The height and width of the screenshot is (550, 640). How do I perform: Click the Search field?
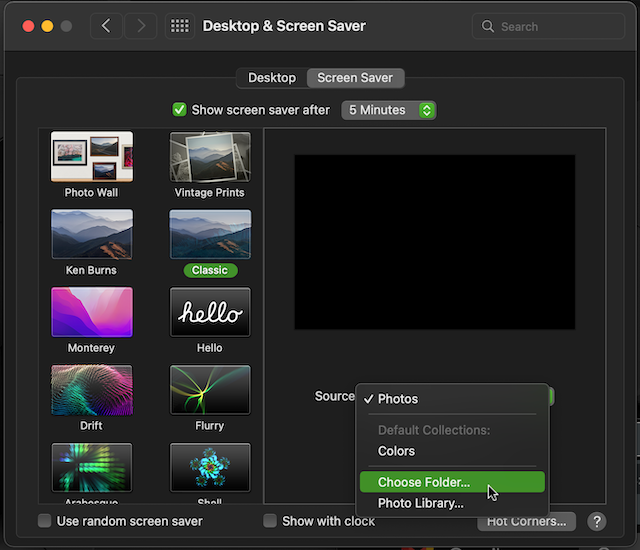pos(550,26)
